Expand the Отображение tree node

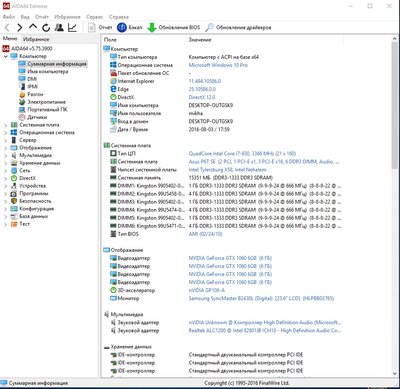tap(6, 148)
